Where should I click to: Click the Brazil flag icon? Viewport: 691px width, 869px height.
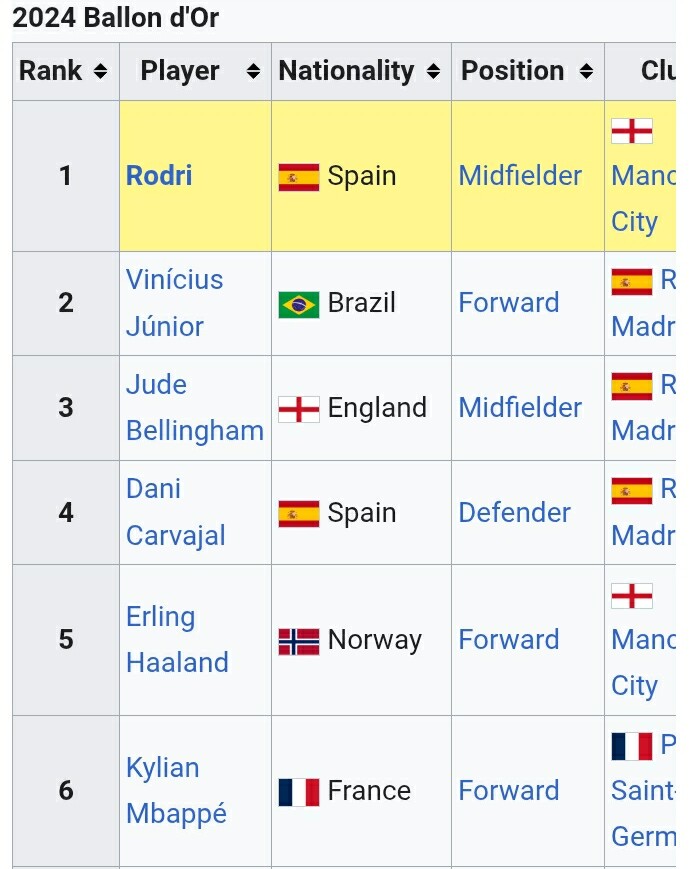299,304
